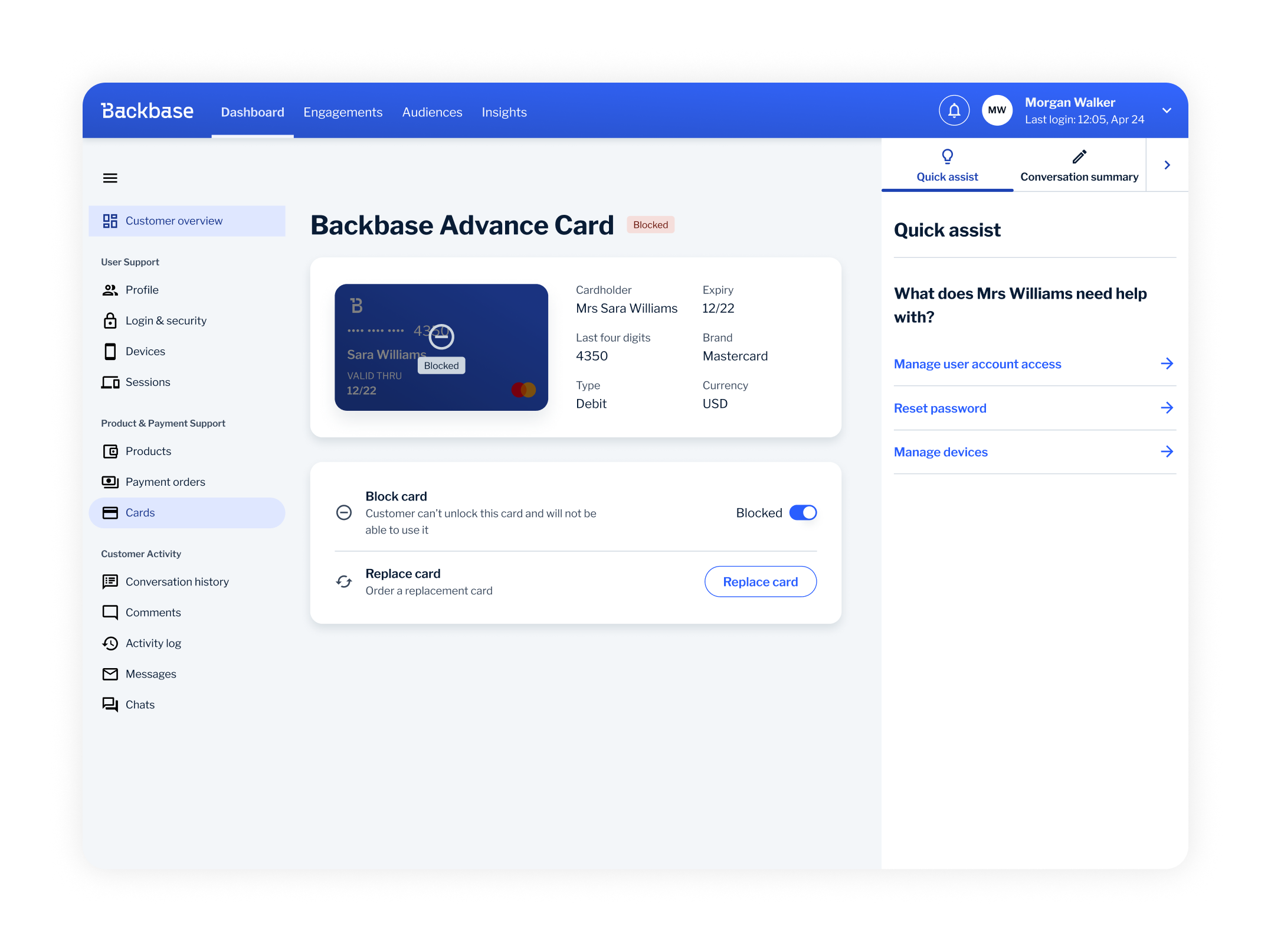1271x952 pixels.
Task: Open Sessions from the sidebar icon
Action: pyautogui.click(x=110, y=382)
